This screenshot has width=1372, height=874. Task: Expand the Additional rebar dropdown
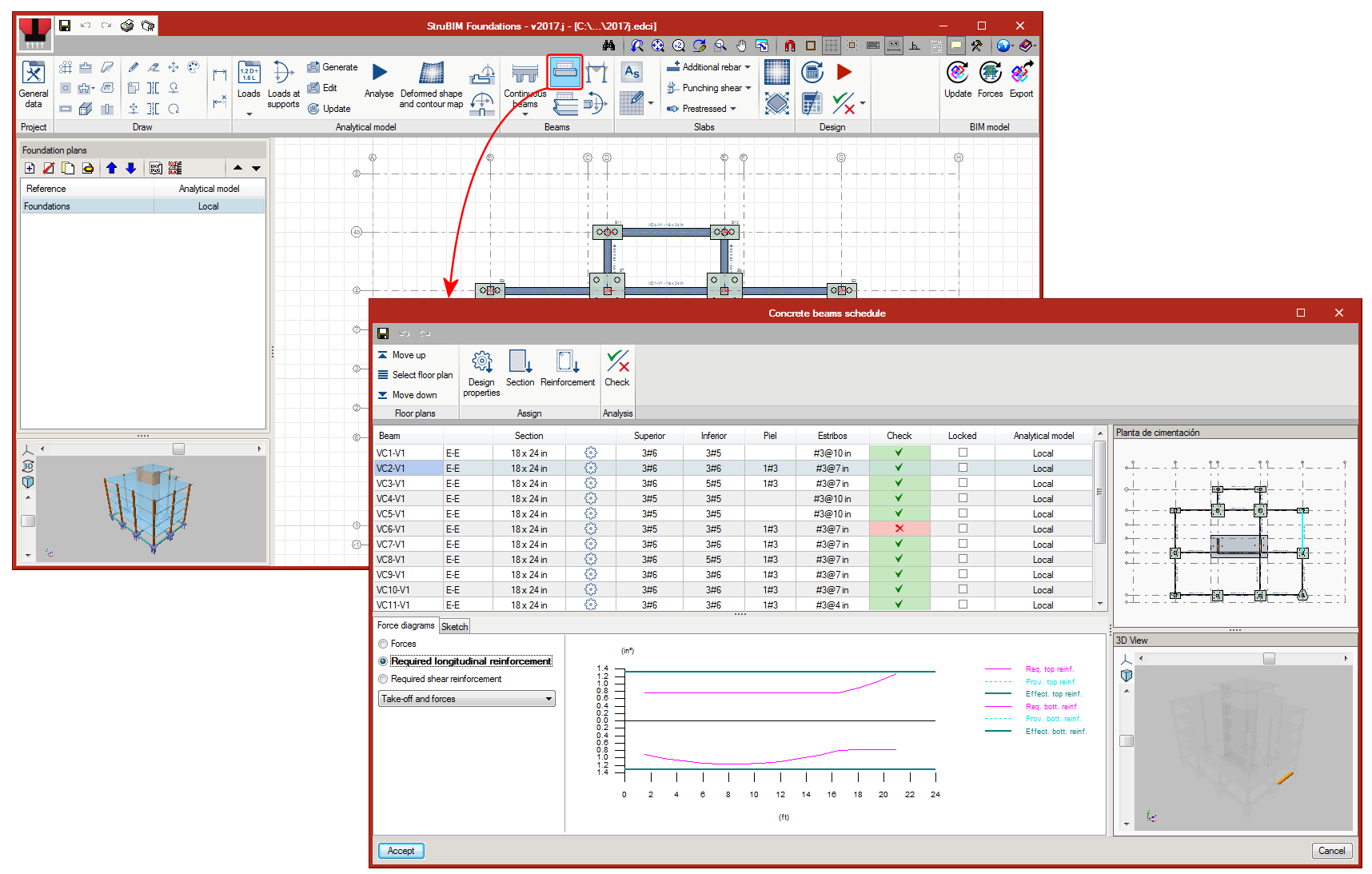point(748,67)
